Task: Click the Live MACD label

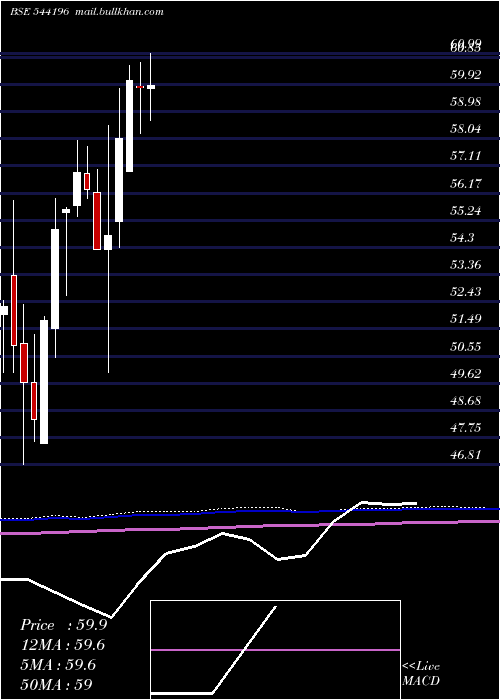Action: click(421, 674)
